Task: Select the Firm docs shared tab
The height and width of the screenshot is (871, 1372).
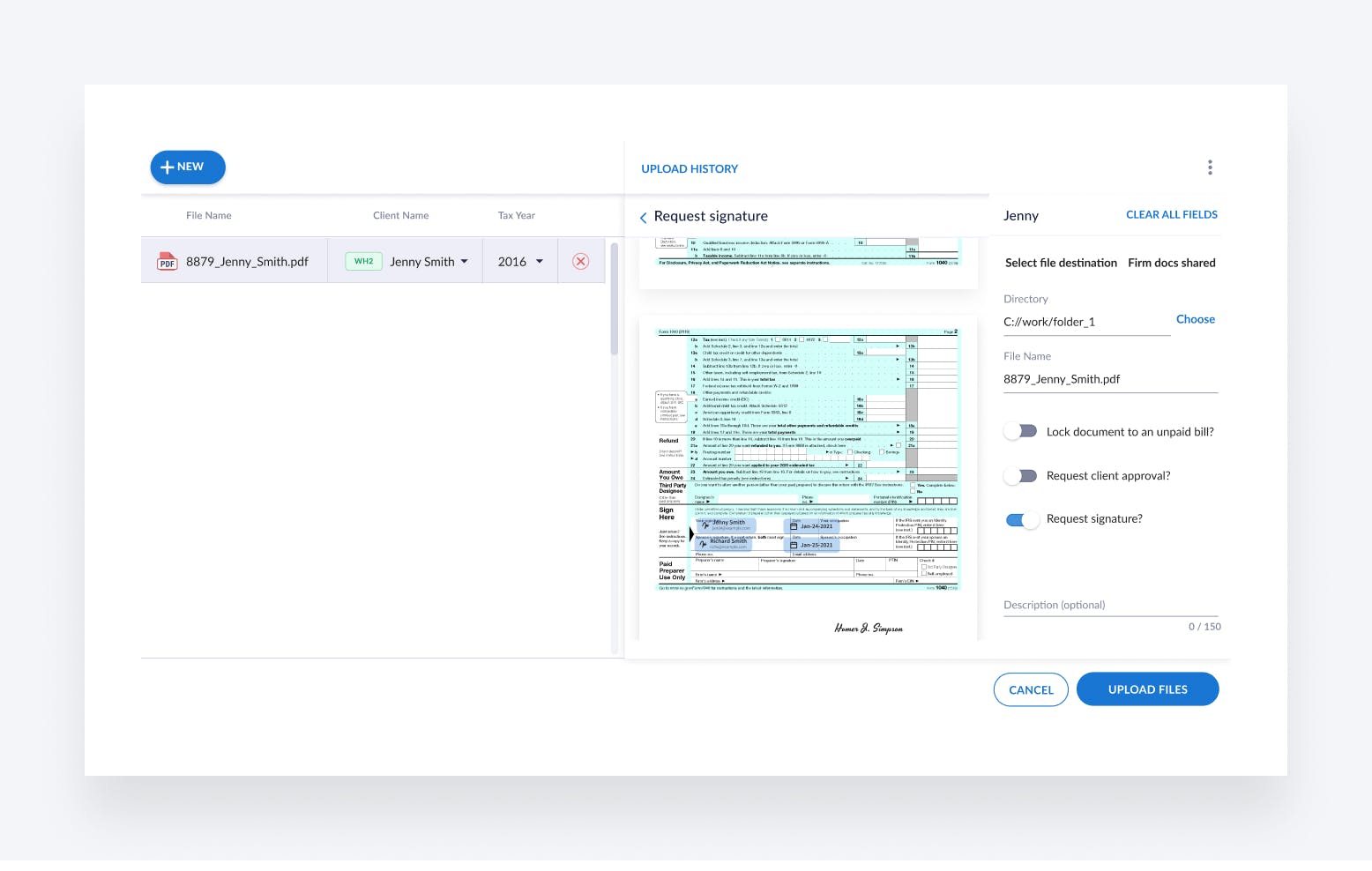Action: point(1171,263)
